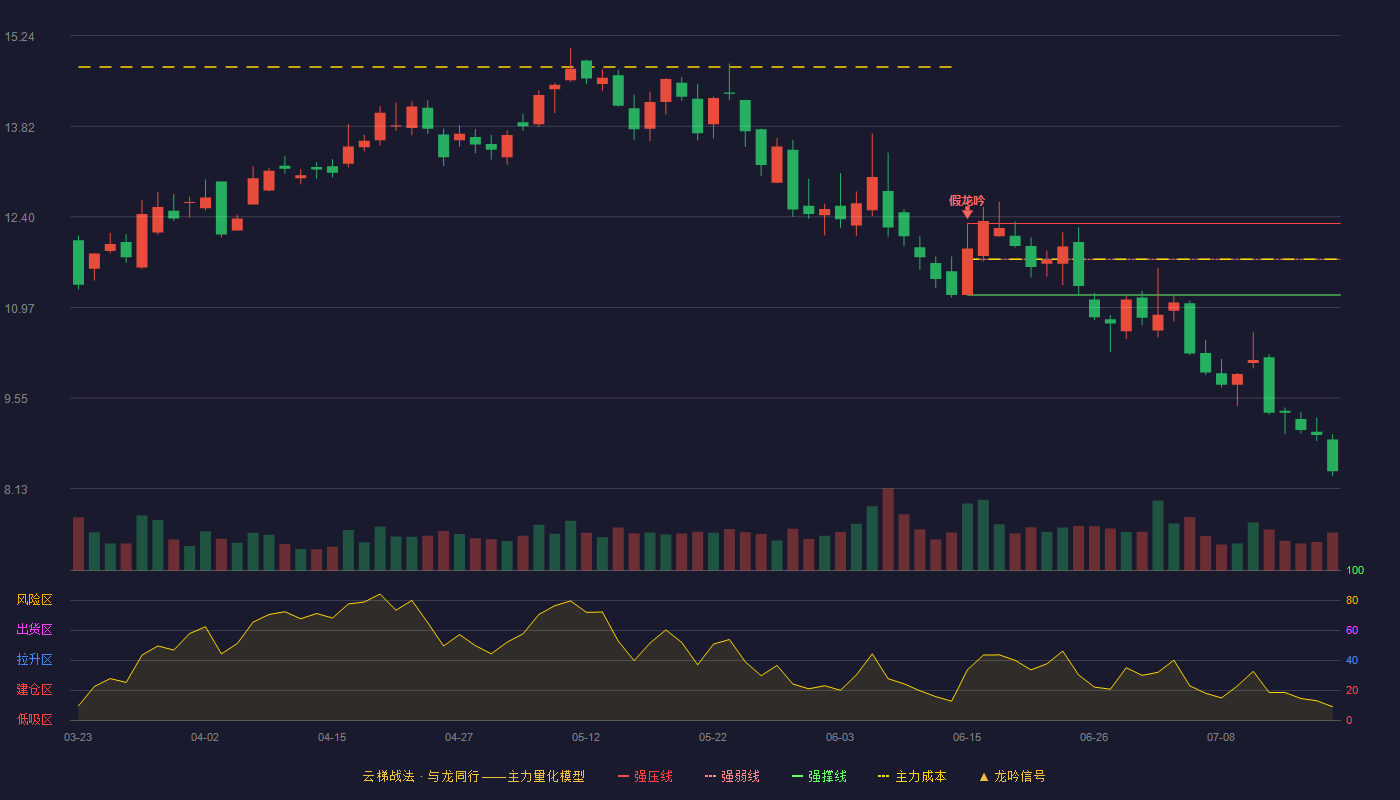Viewport: 1400px width, 800px height.
Task: Select the 低吸区 zone label
Action: pyautogui.click(x=34, y=719)
